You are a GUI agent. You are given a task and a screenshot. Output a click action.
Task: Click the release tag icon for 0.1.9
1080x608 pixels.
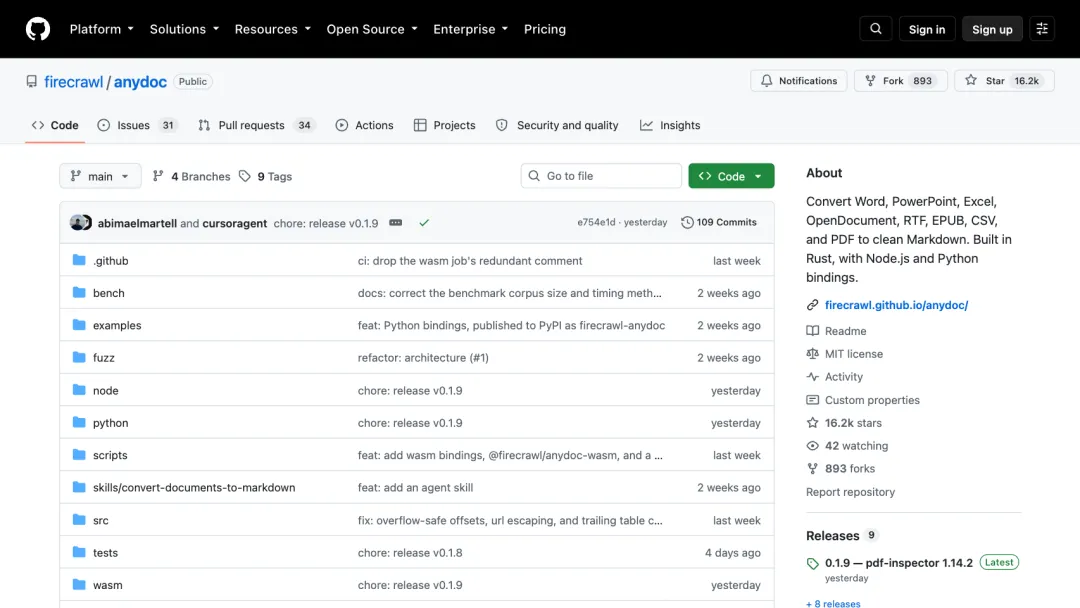point(813,563)
